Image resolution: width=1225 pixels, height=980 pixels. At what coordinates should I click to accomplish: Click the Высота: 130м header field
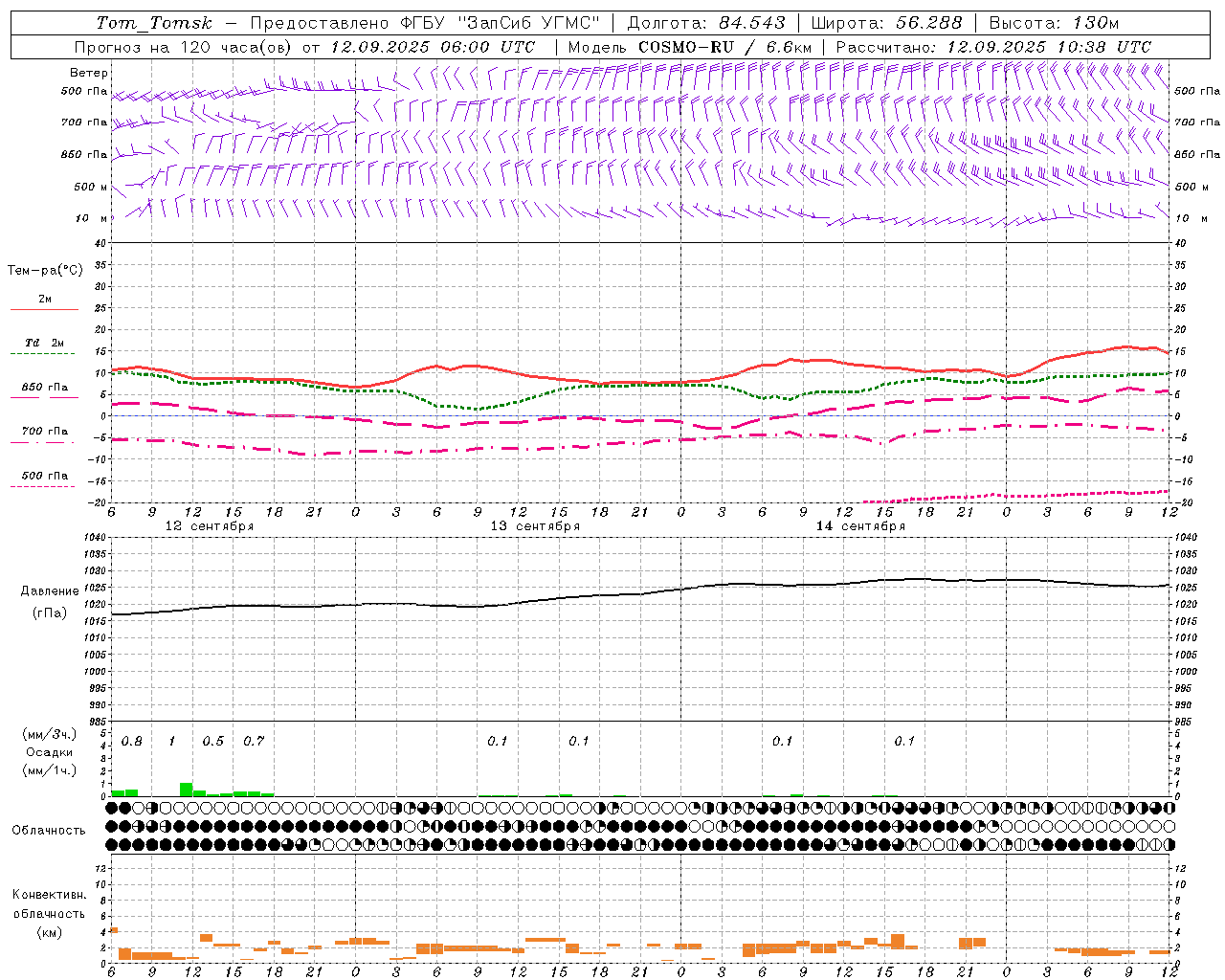[1054, 23]
